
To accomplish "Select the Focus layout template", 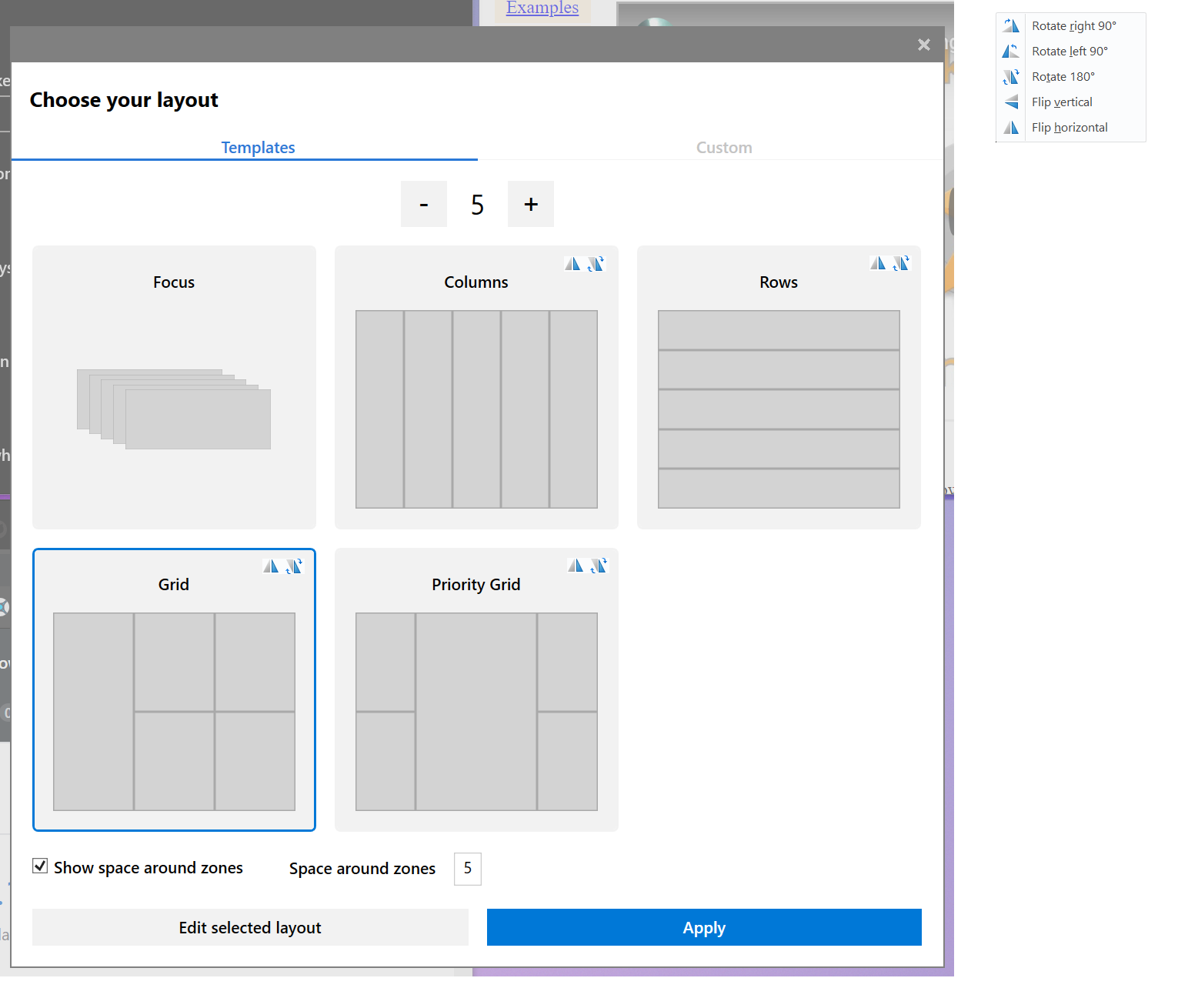I will (173, 387).
